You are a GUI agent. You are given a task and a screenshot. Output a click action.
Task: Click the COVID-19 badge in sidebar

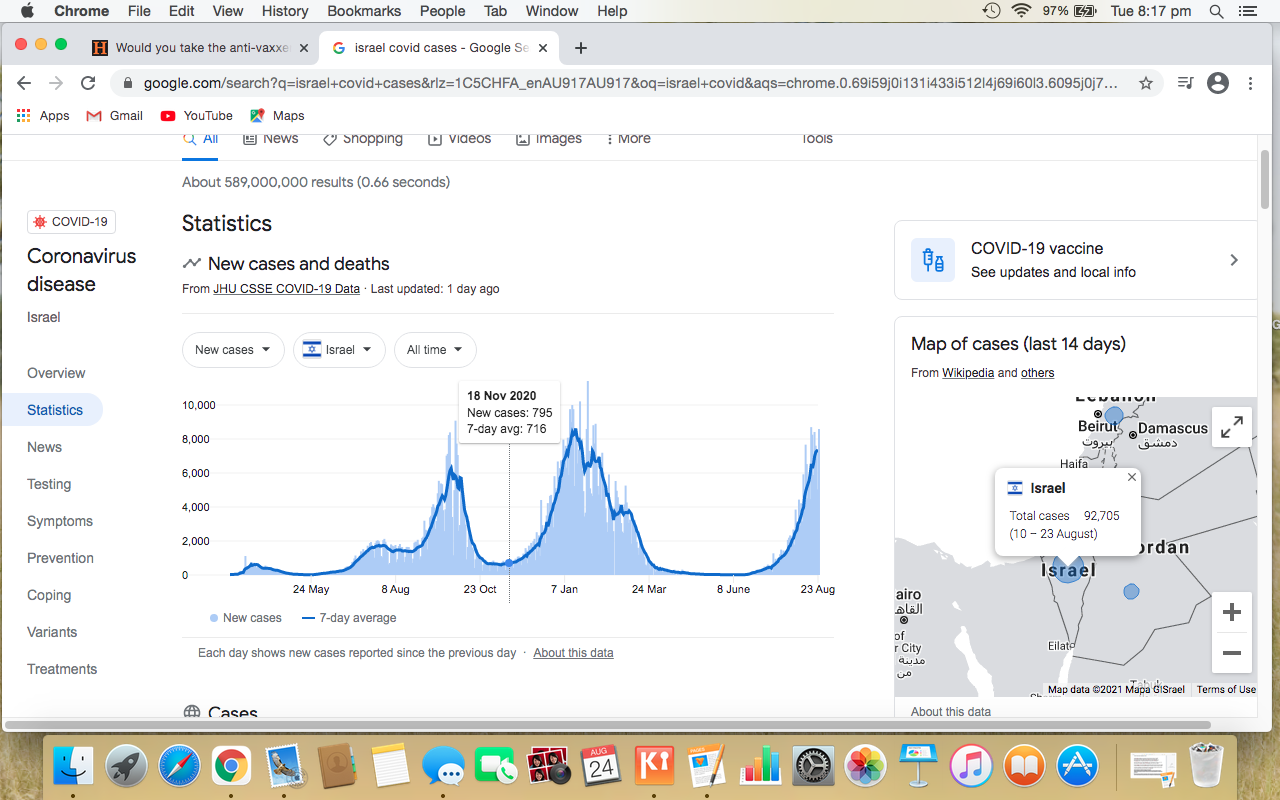point(71,222)
